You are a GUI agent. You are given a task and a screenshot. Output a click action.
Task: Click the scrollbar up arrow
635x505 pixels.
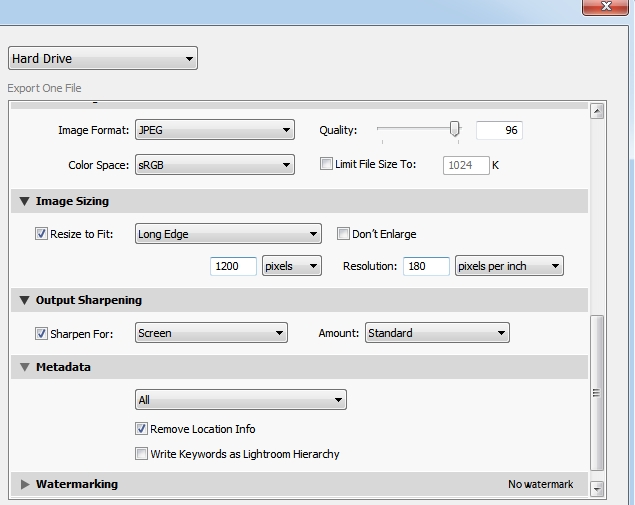(x=597, y=111)
